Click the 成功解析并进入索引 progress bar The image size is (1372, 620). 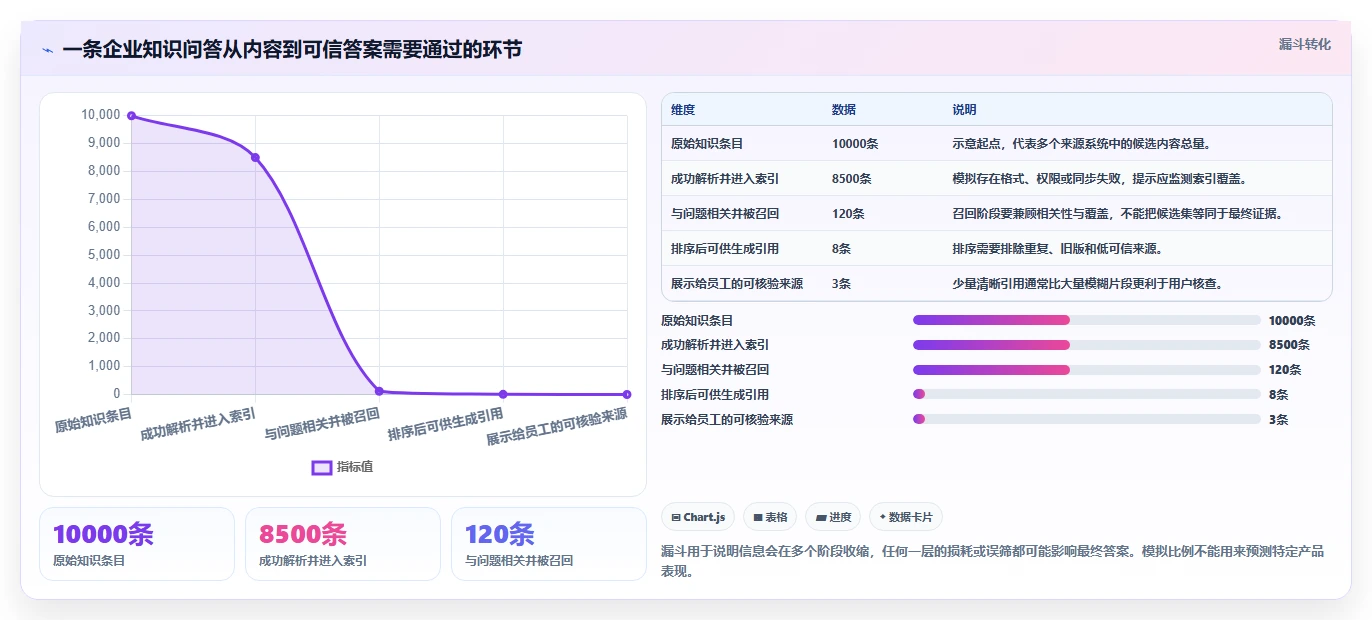coord(1086,345)
